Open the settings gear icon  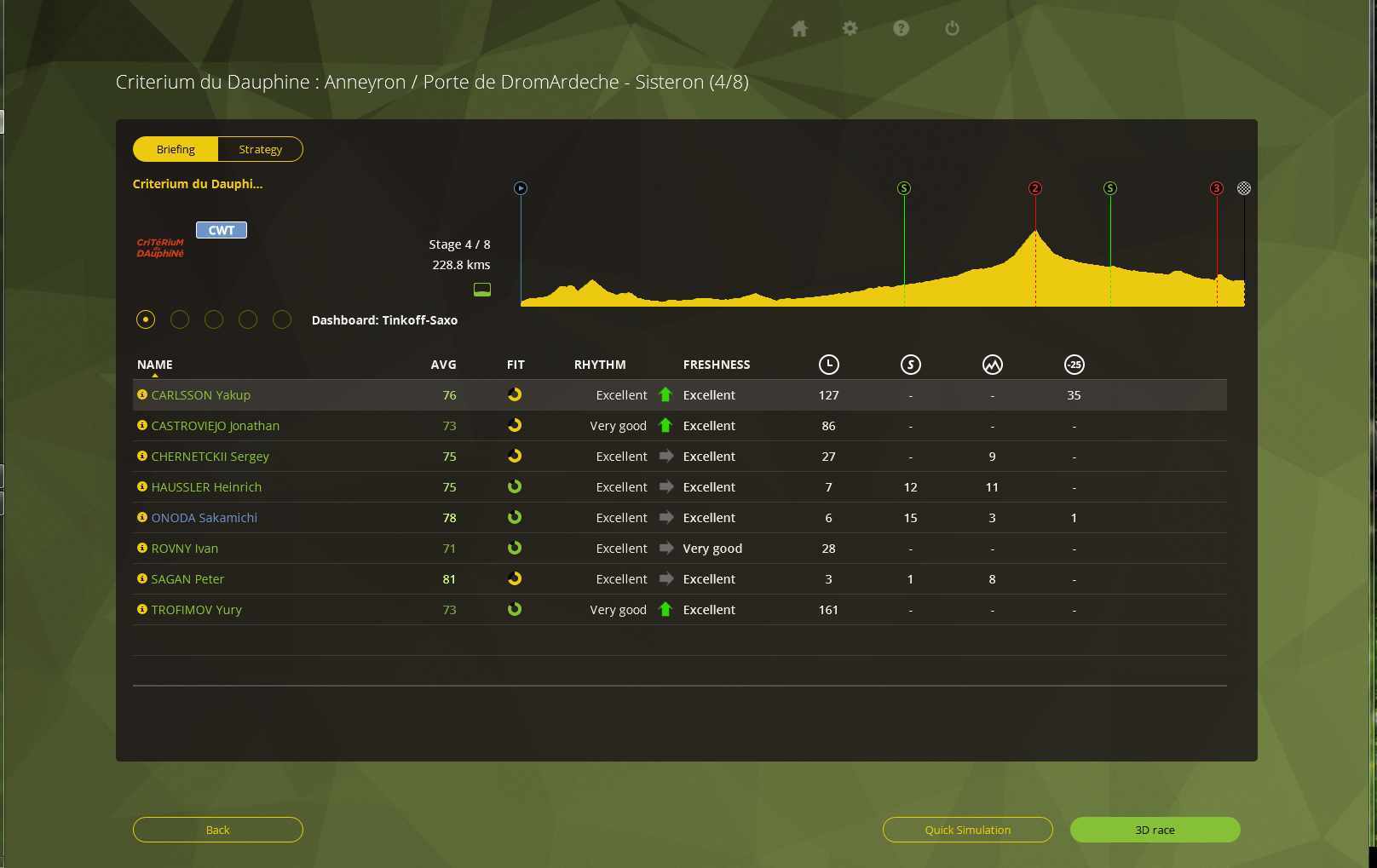pyautogui.click(x=850, y=28)
